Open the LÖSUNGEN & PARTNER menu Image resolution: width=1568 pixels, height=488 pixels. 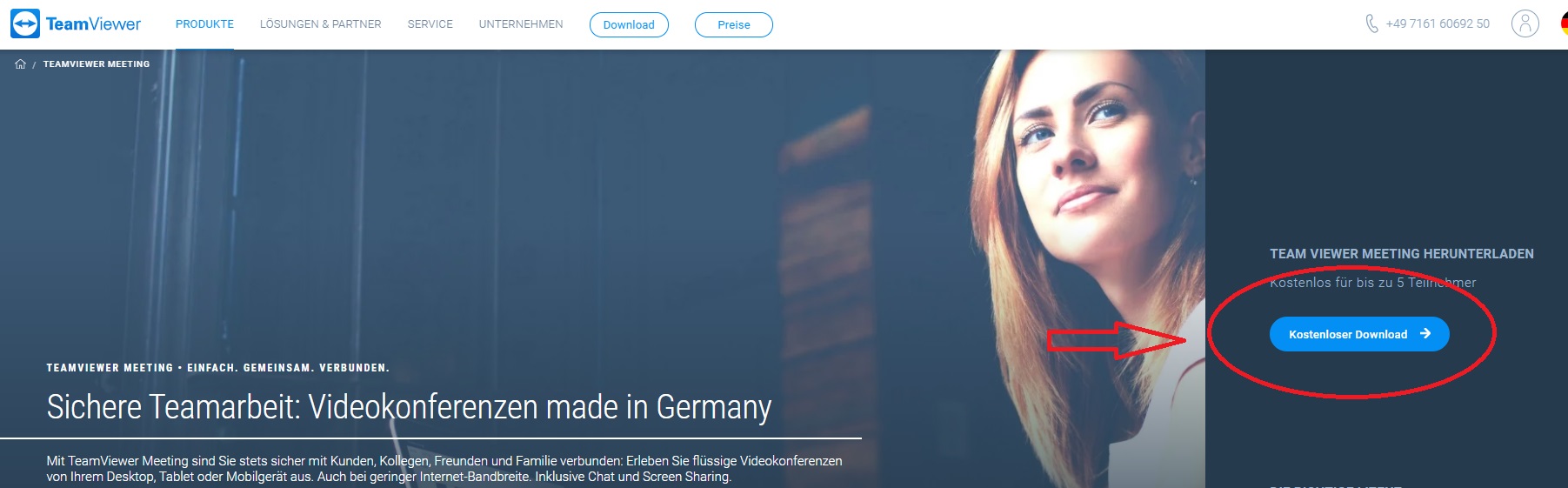point(320,24)
